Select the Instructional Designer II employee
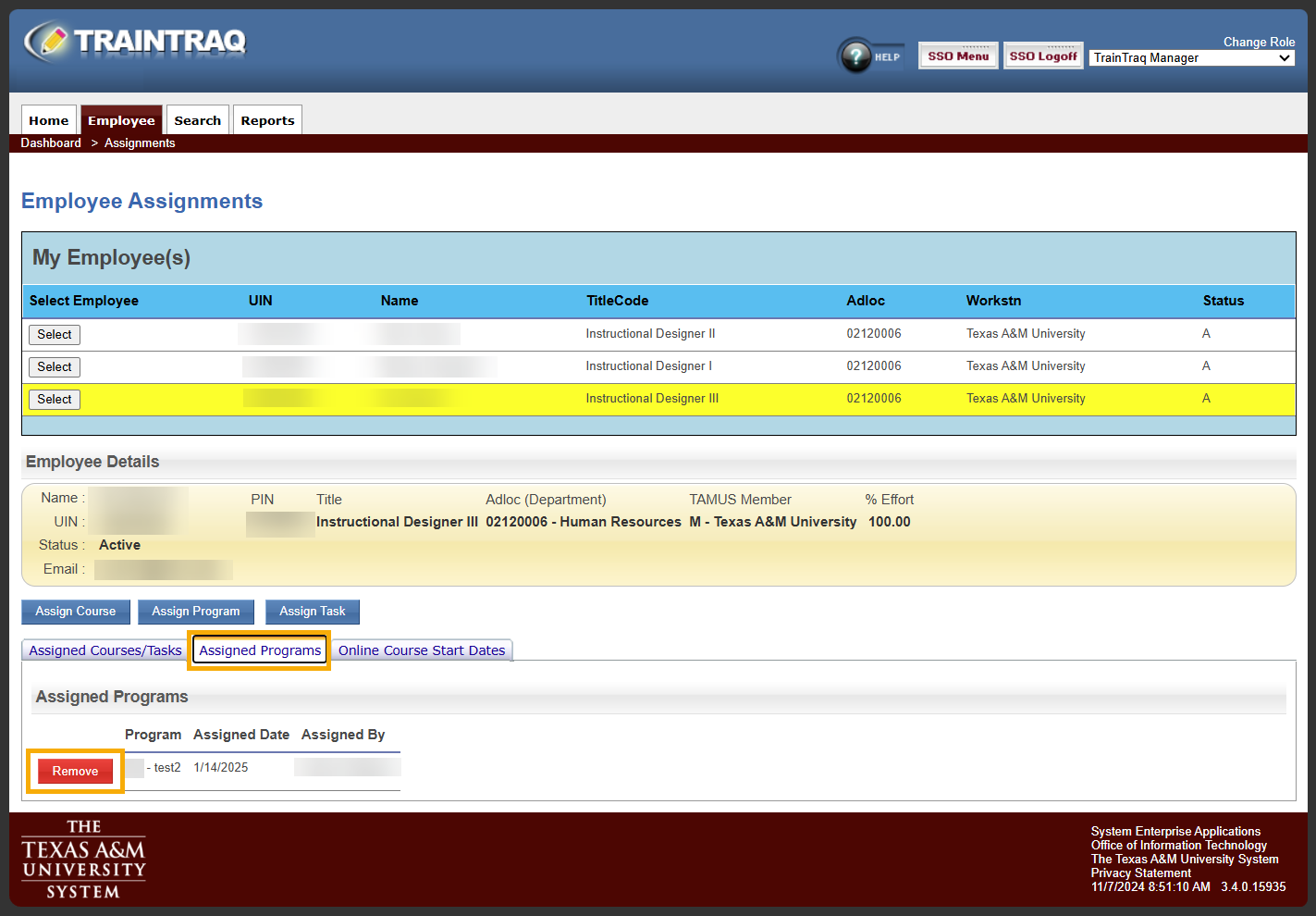Viewport: 1316px width, 916px height. pos(55,335)
